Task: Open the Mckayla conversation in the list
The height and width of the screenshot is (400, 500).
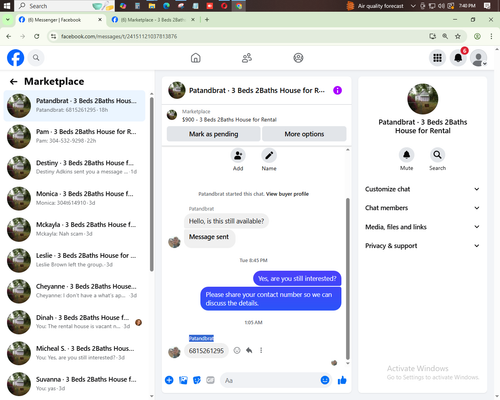Action: click(x=75, y=229)
